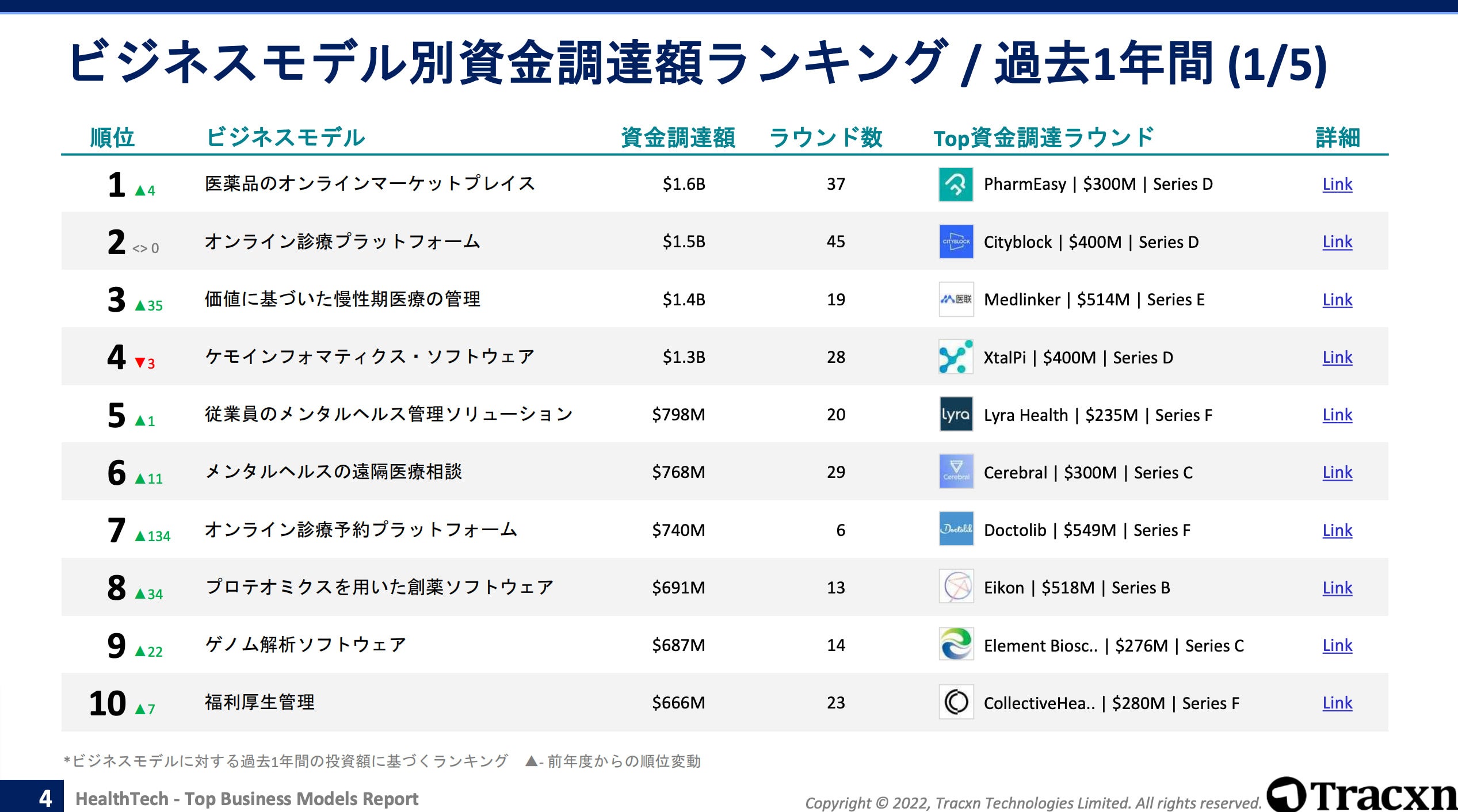Click the 資金調達額 column header

(678, 138)
